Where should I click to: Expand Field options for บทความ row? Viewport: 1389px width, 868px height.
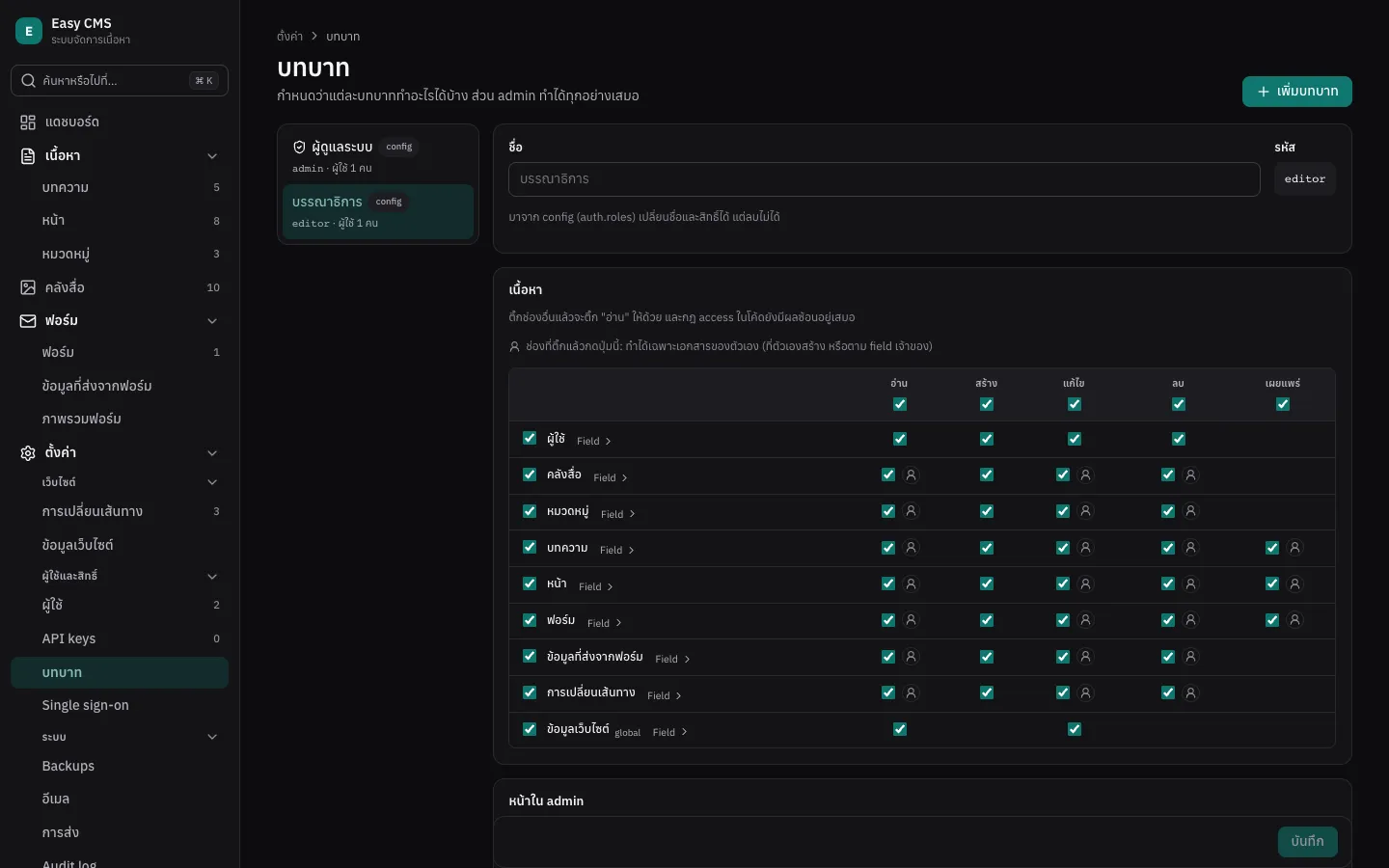tap(617, 550)
